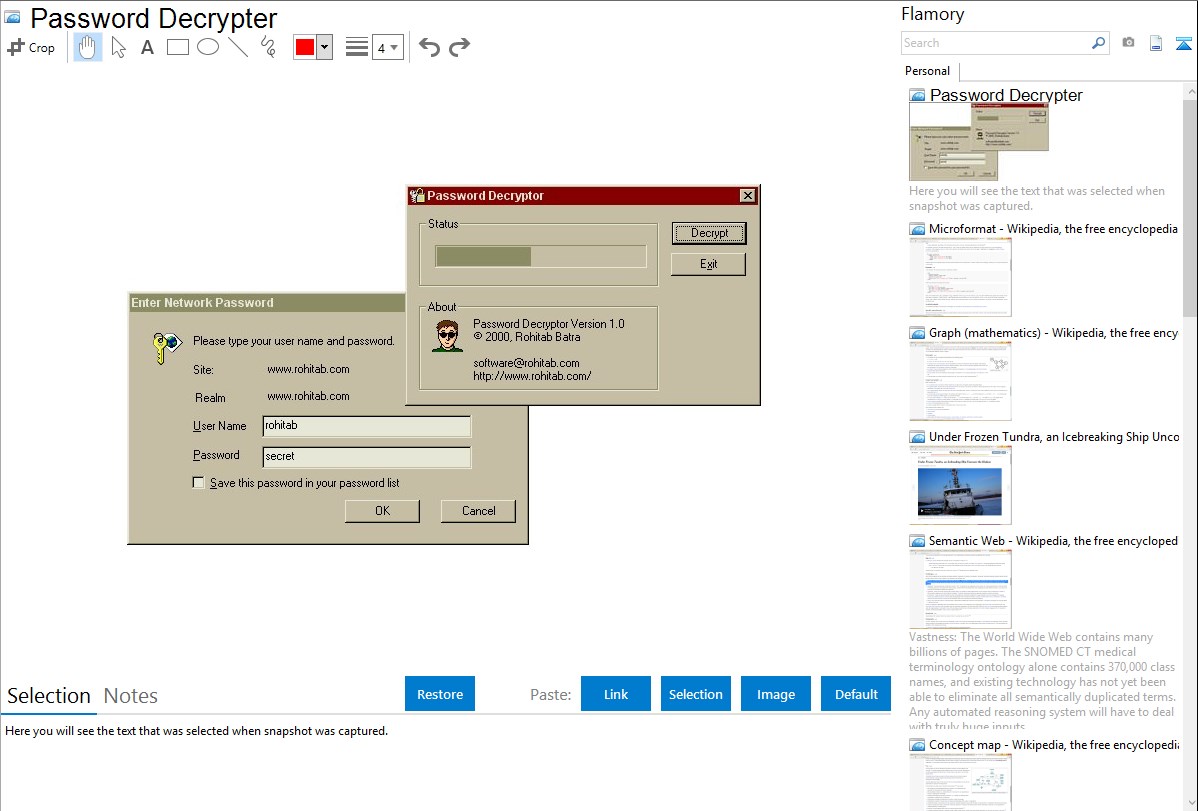Viewport: 1198px width, 811px height.
Task: Click the Password Decryptor title bar icon
Action: [x=417, y=196]
